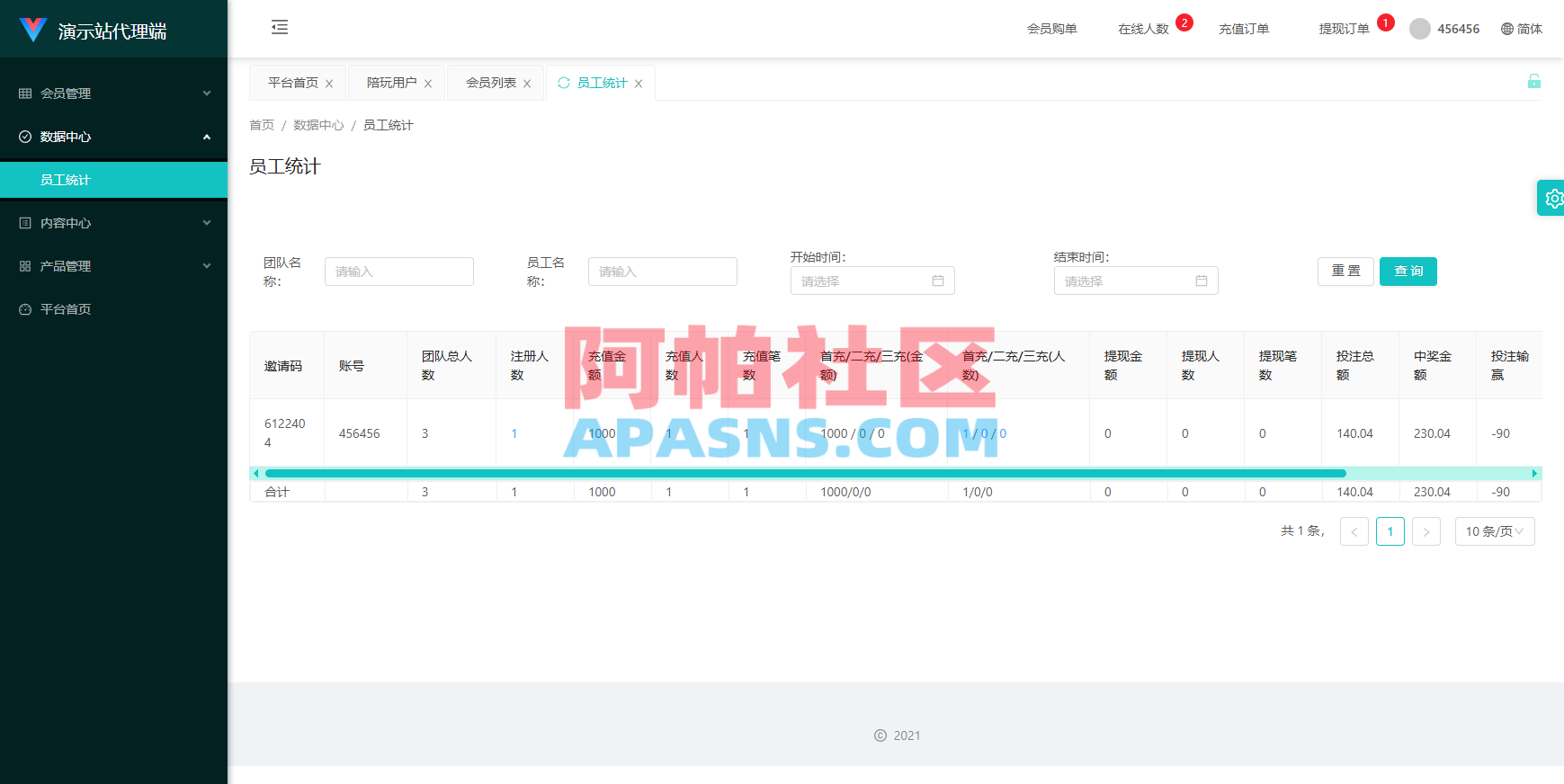1564x784 pixels.
Task: Click the 重置 reset button
Action: (x=1346, y=272)
